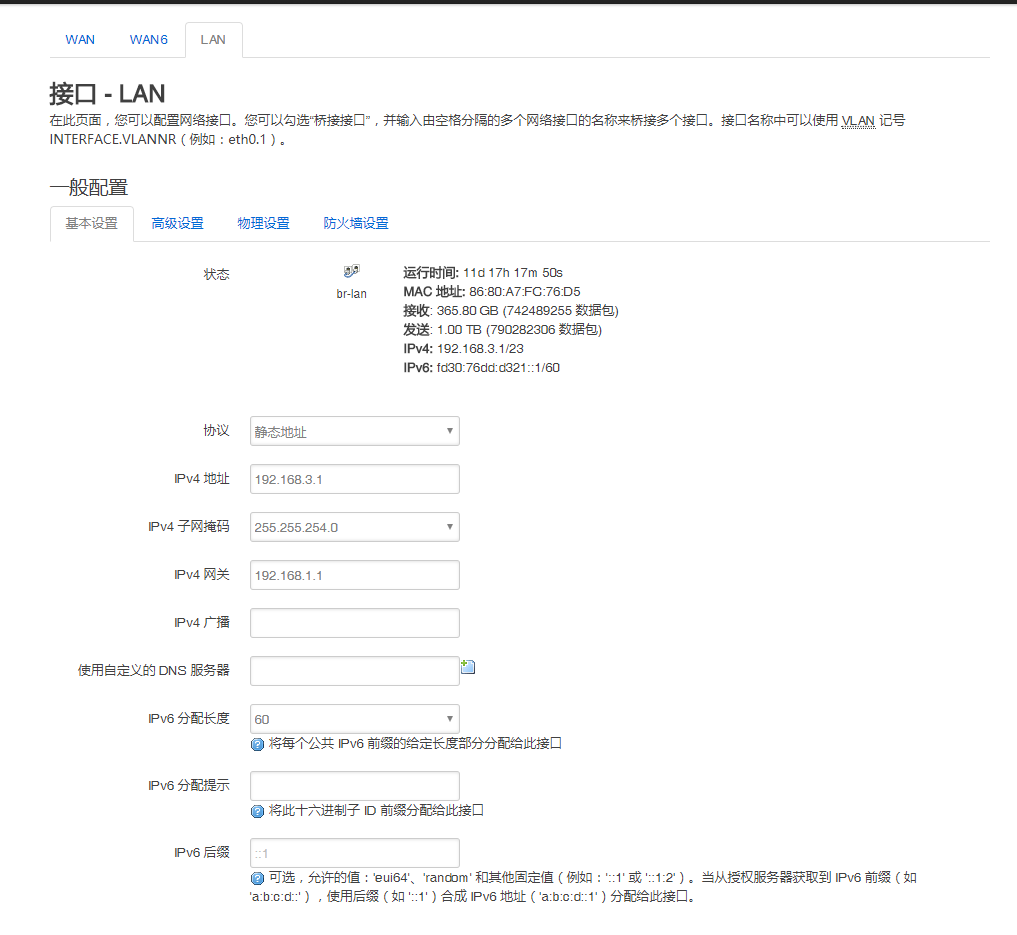Click the IPv6 status fd30:76dd:d321::1/60
Viewport: 1017px width, 935px height.
tap(498, 368)
